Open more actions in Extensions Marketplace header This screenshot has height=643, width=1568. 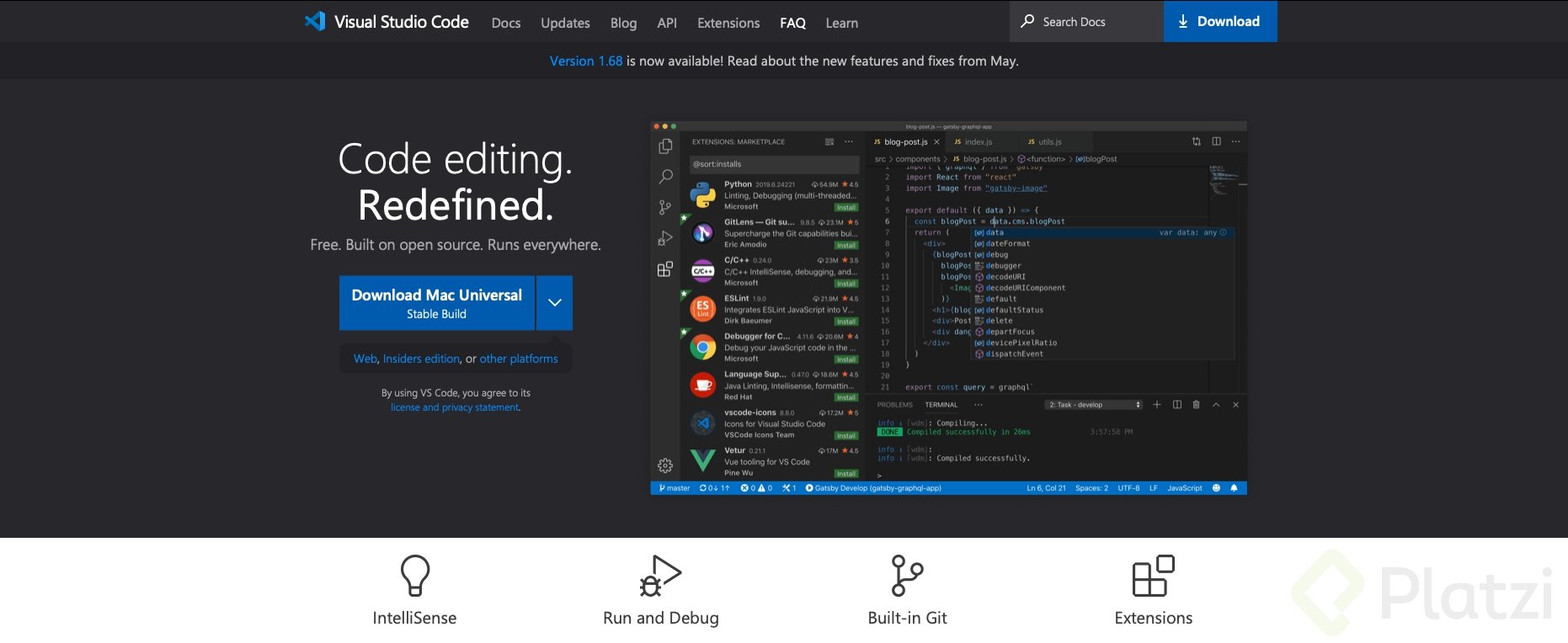click(x=849, y=141)
